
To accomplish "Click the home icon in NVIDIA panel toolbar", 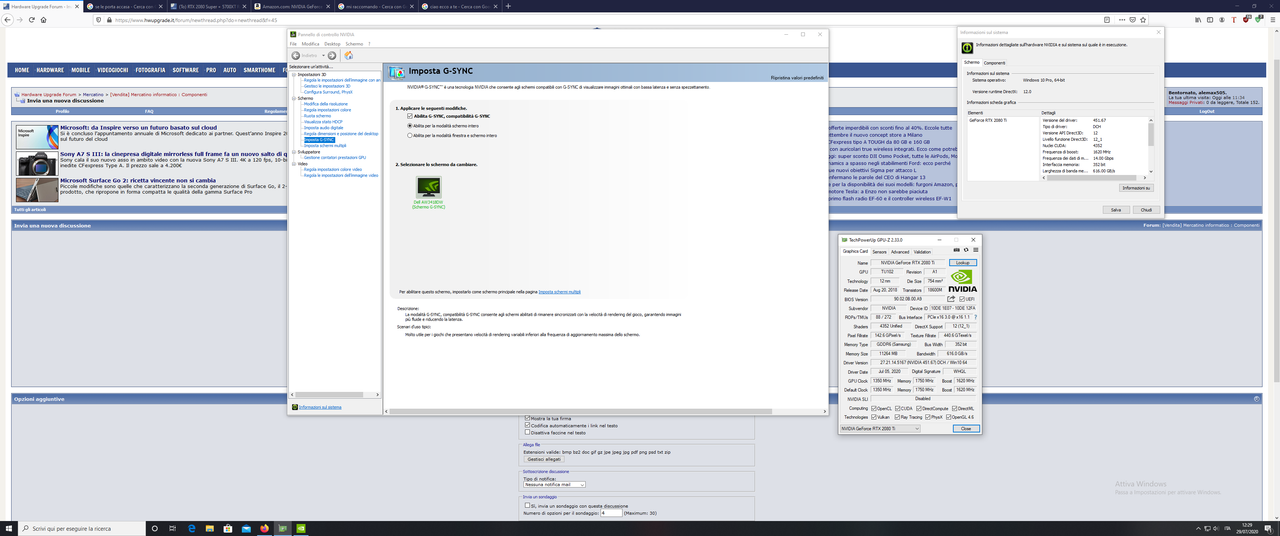I will pyautogui.click(x=348, y=55).
